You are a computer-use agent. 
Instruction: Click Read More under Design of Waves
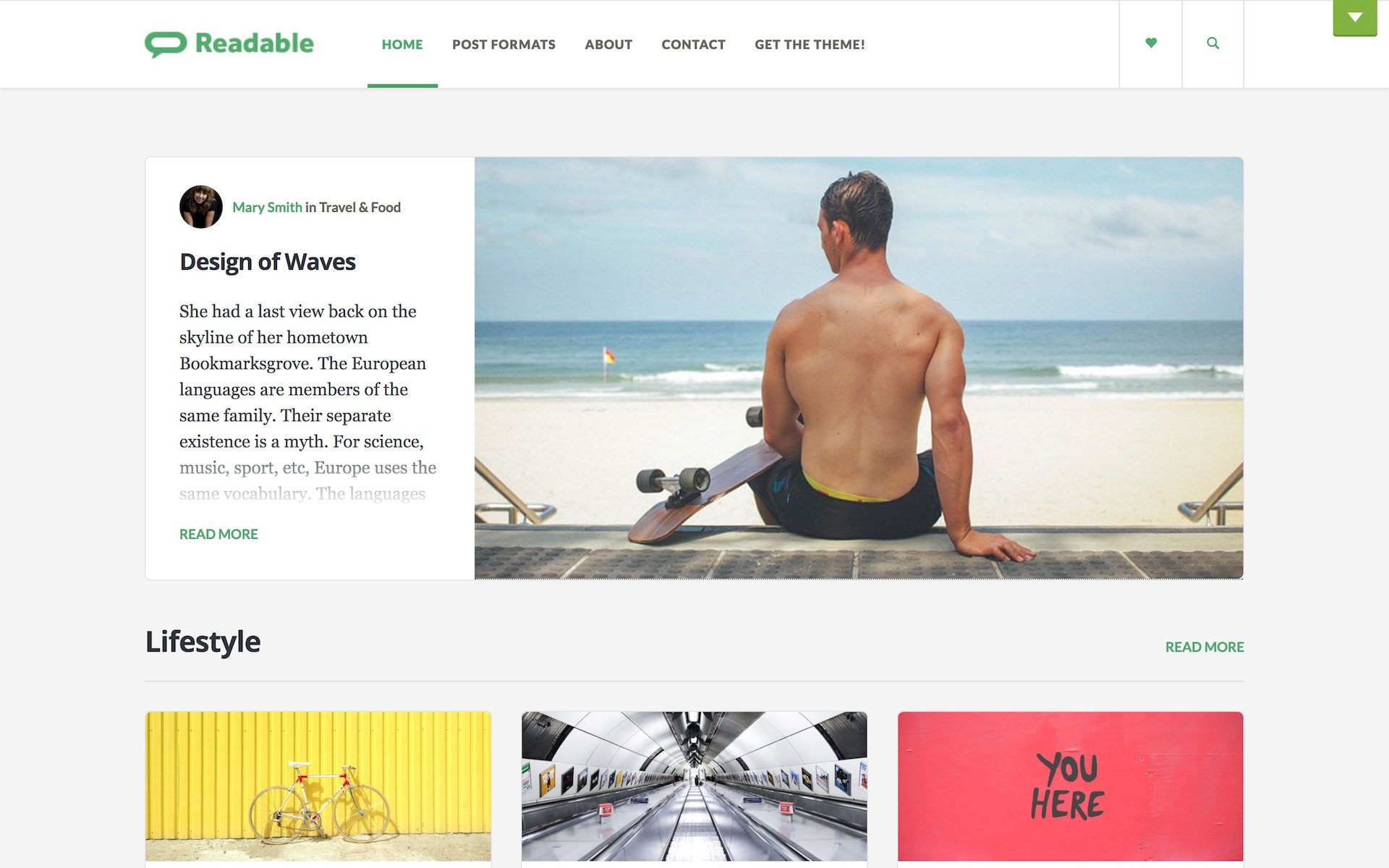pyautogui.click(x=218, y=534)
